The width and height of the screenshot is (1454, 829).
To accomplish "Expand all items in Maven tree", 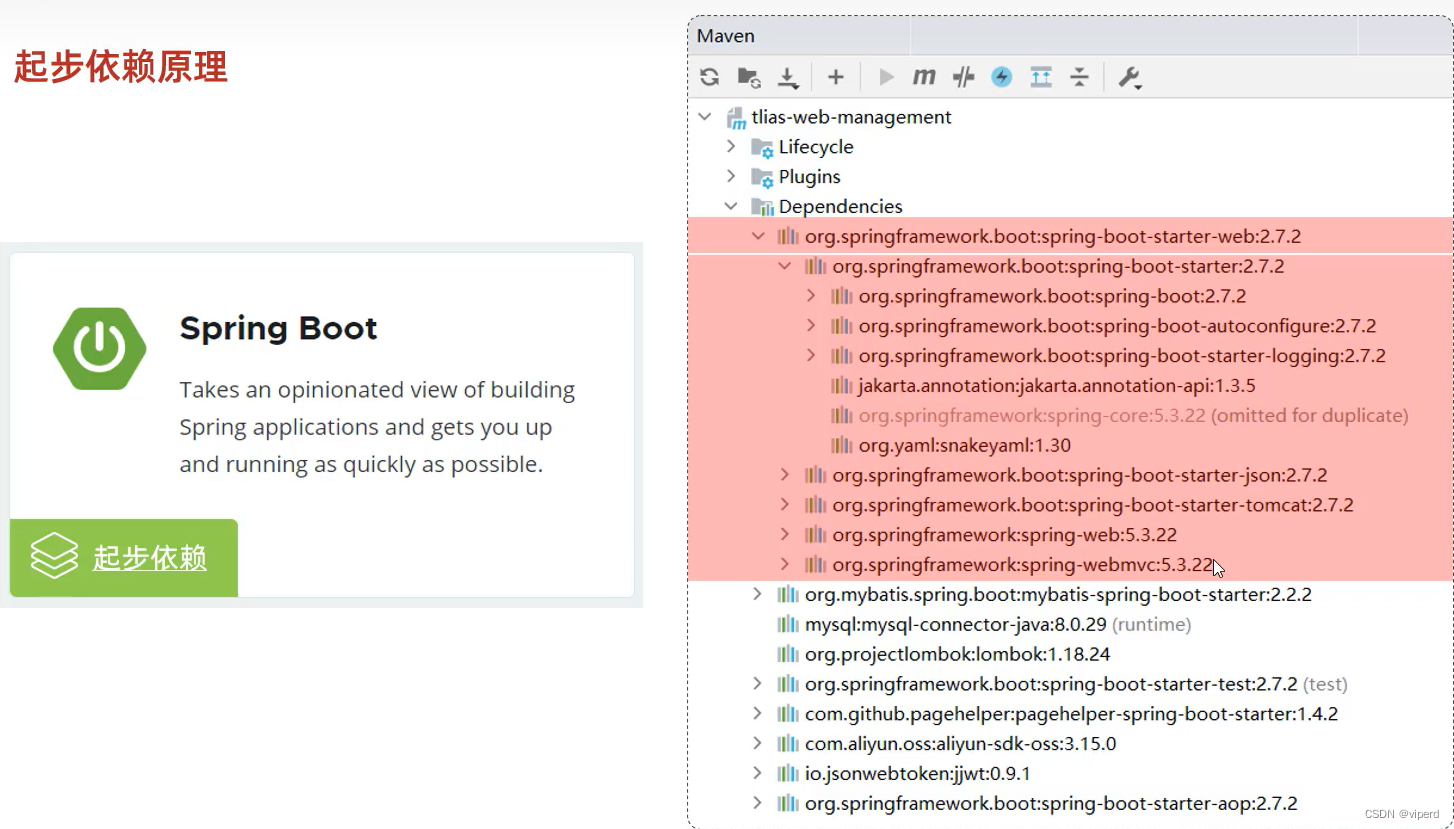I will (1040, 77).
